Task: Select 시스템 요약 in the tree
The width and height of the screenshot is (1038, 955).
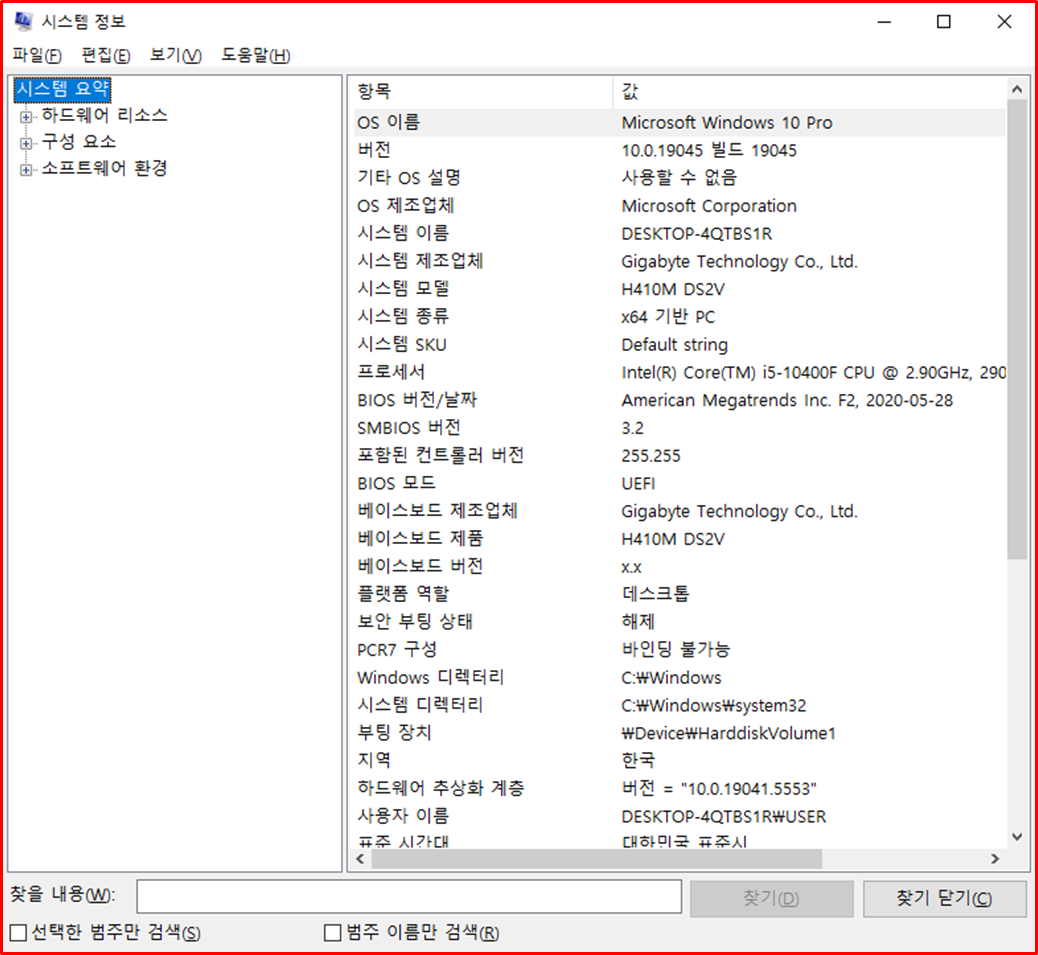Action: point(62,89)
